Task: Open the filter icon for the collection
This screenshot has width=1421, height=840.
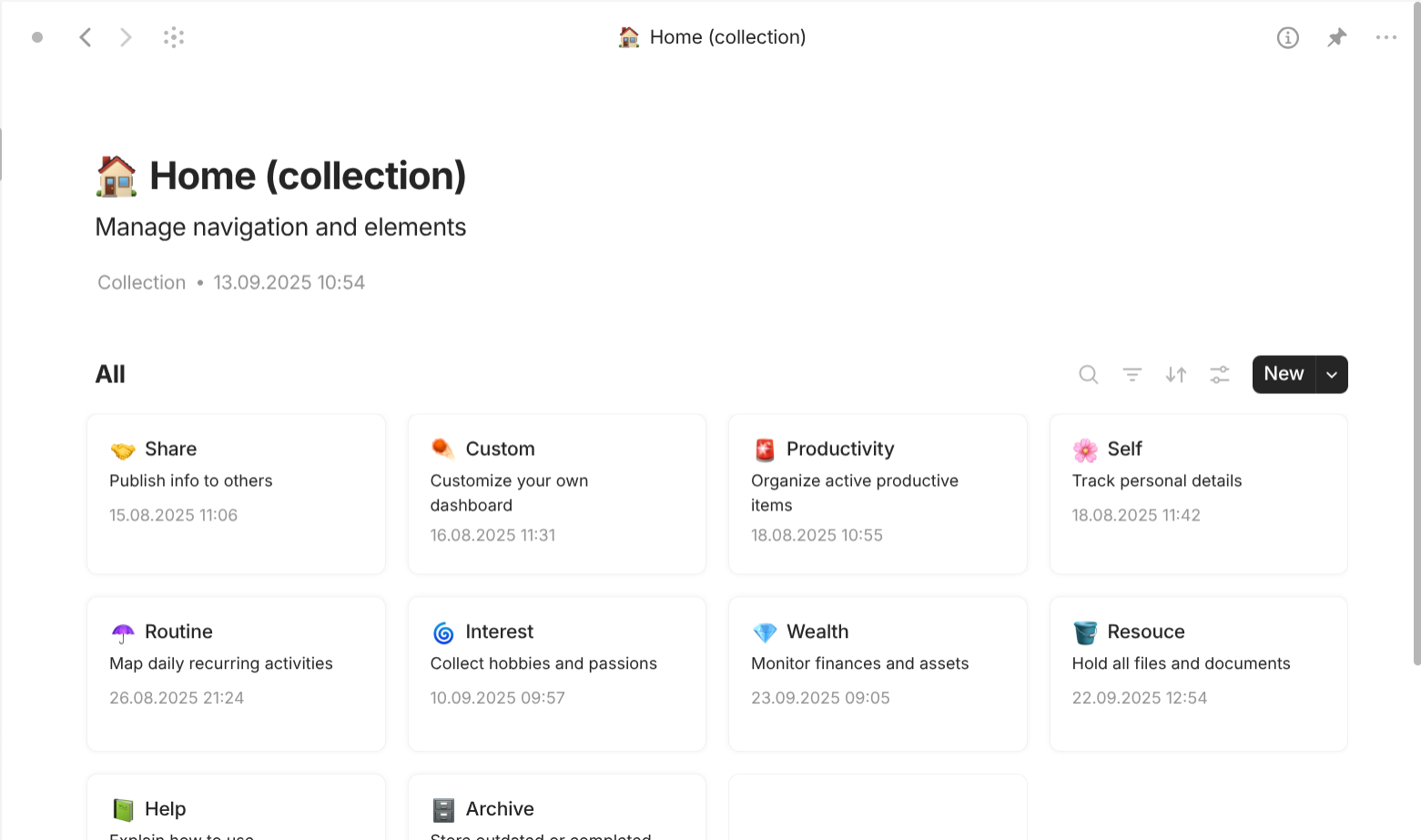Action: coord(1132,374)
